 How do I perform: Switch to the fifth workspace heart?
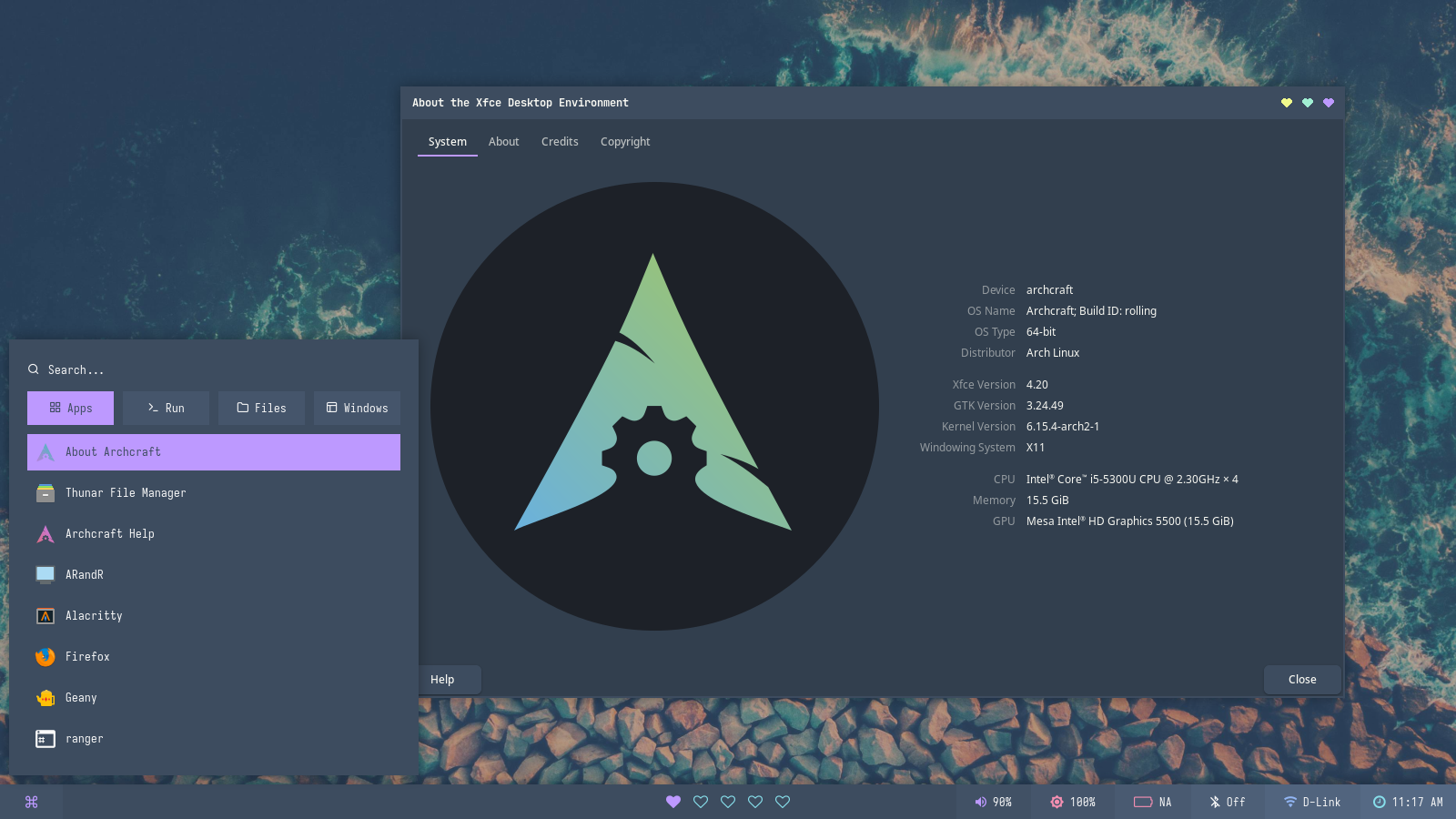(783, 802)
